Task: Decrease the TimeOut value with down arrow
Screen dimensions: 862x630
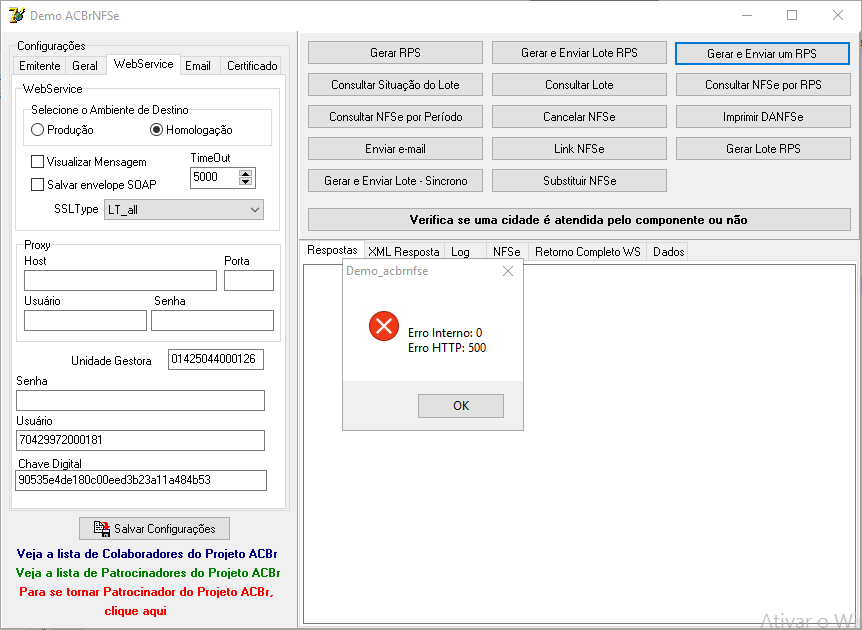Action: point(246,182)
